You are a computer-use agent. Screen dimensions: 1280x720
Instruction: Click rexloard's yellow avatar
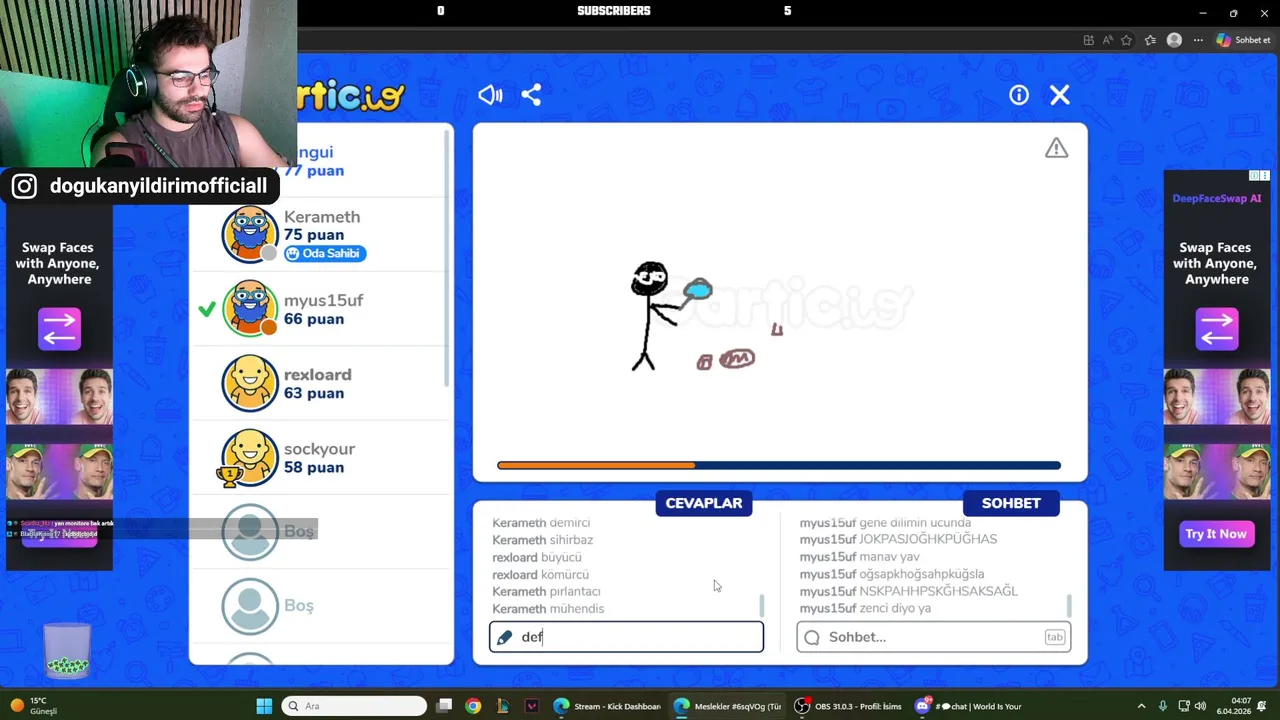coord(250,382)
